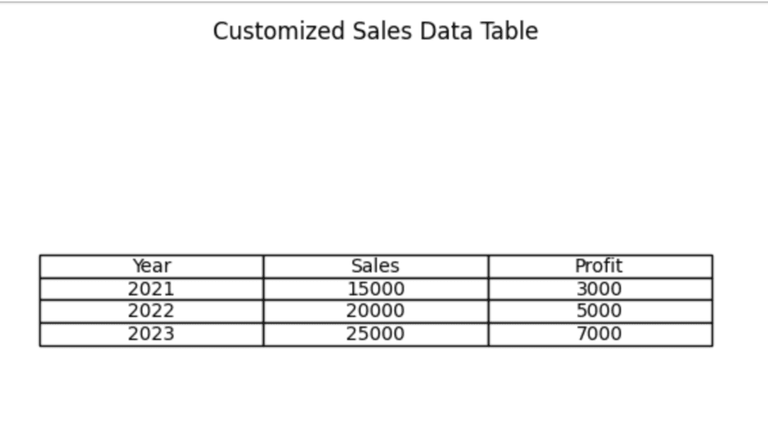Click the word Data in the title

[446, 31]
